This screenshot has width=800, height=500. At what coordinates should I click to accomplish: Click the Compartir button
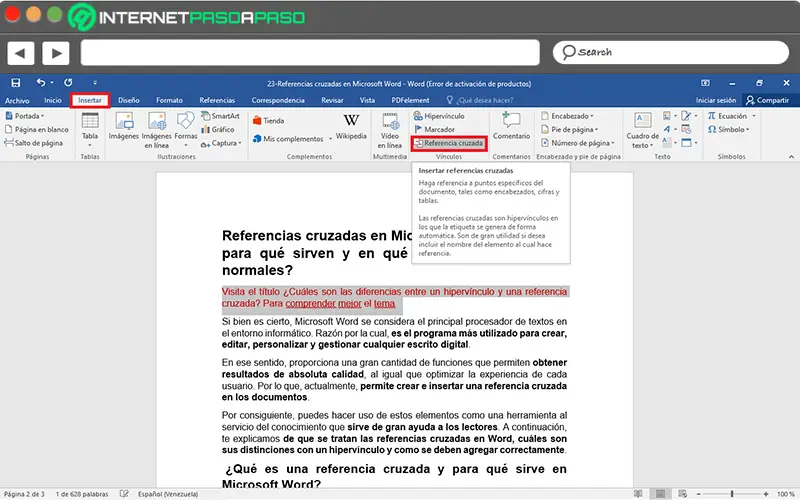click(767, 101)
